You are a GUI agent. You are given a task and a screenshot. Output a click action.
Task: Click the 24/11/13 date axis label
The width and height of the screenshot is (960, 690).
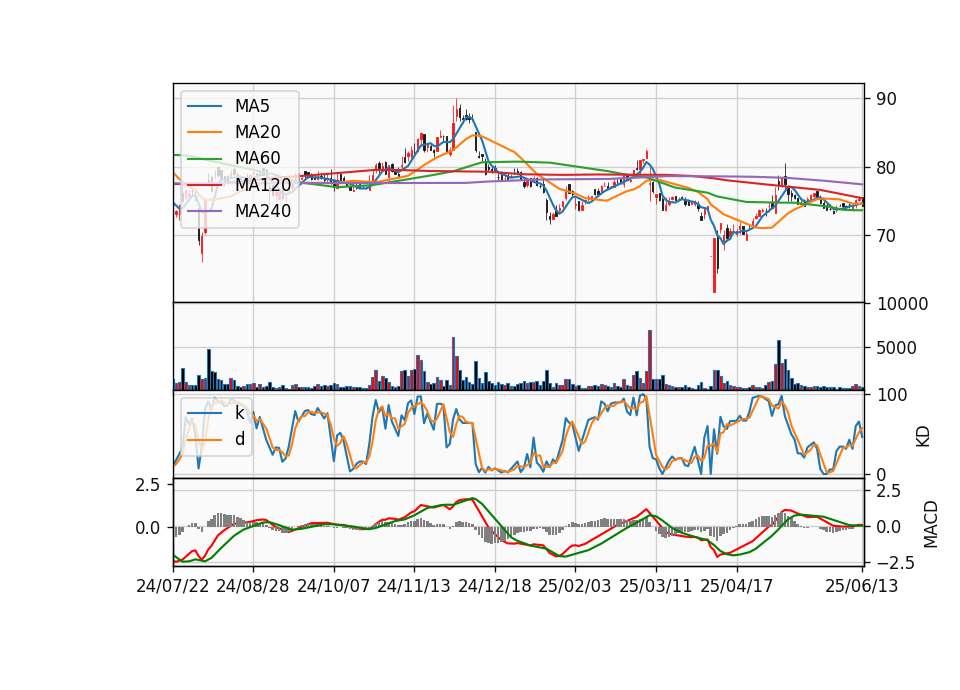(414, 586)
